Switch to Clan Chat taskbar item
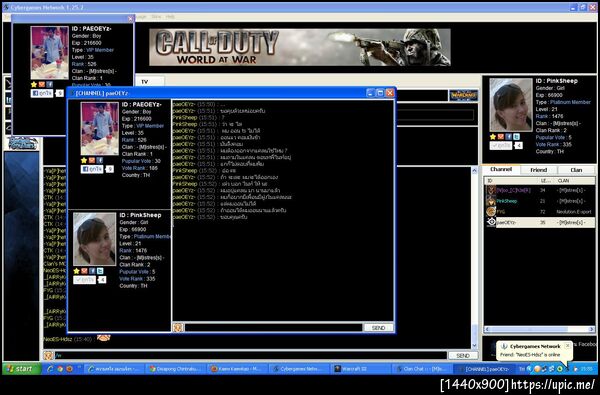This screenshot has height=395, width=600. click(423, 369)
